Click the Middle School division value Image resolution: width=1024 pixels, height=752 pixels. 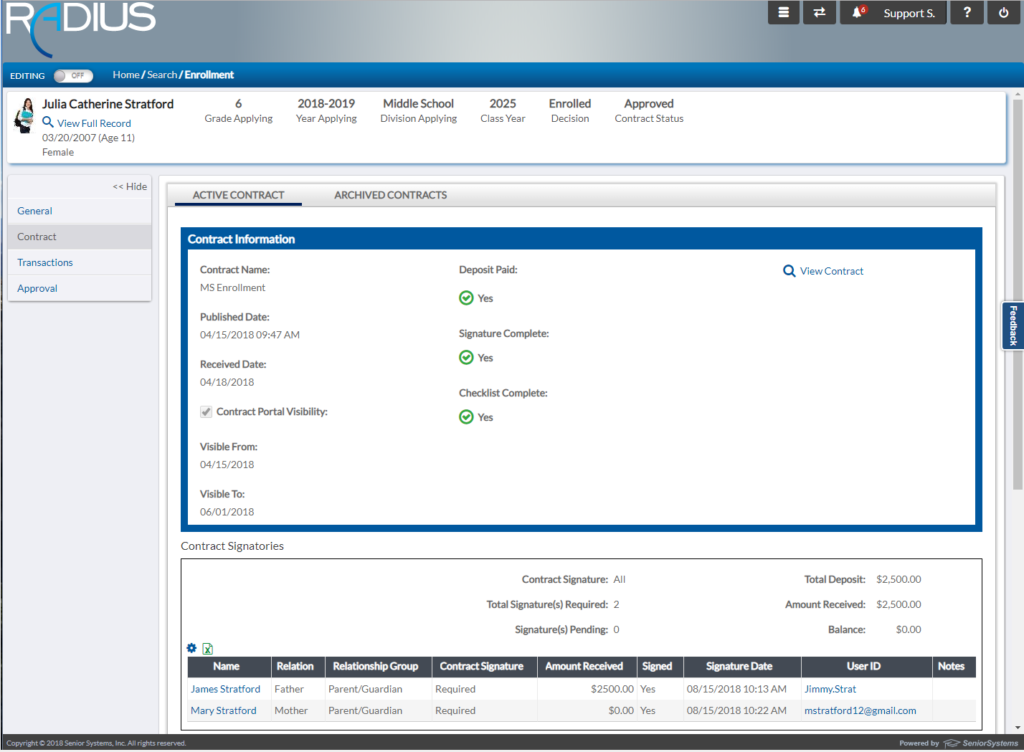[x=418, y=104]
